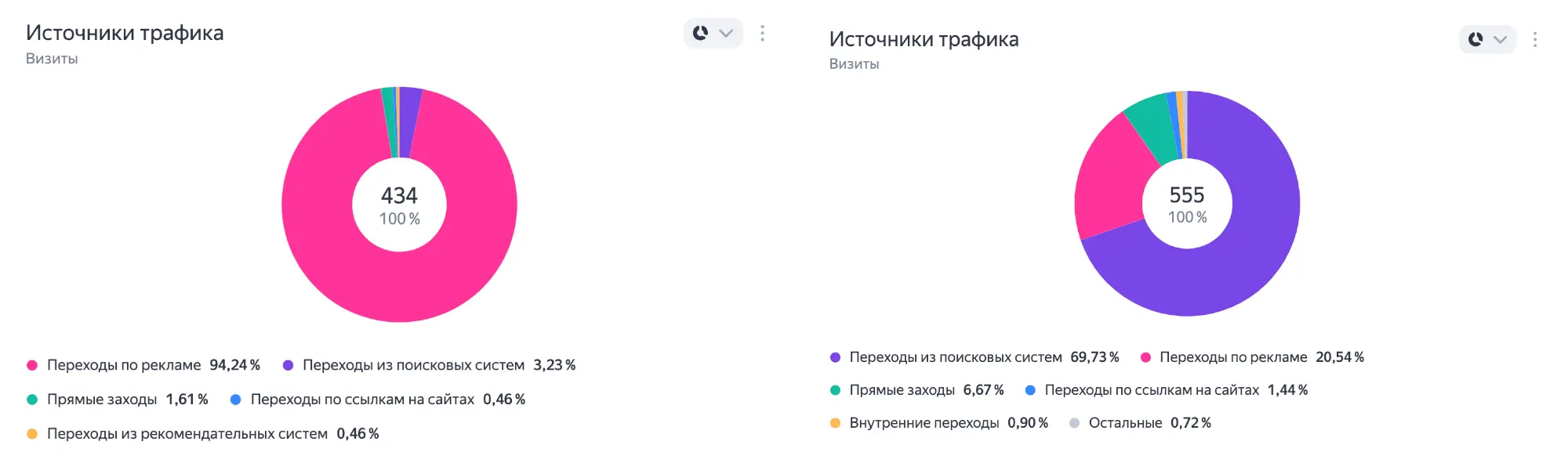Toggle green 'Прямые заходы' 1,61% legend dot
Viewport: 1568px width, 463px height.
tap(32, 400)
